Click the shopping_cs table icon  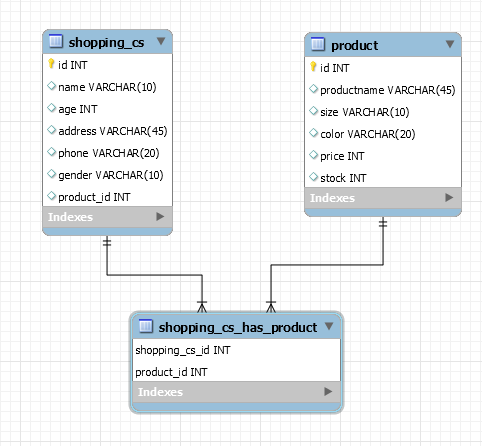tap(56, 41)
